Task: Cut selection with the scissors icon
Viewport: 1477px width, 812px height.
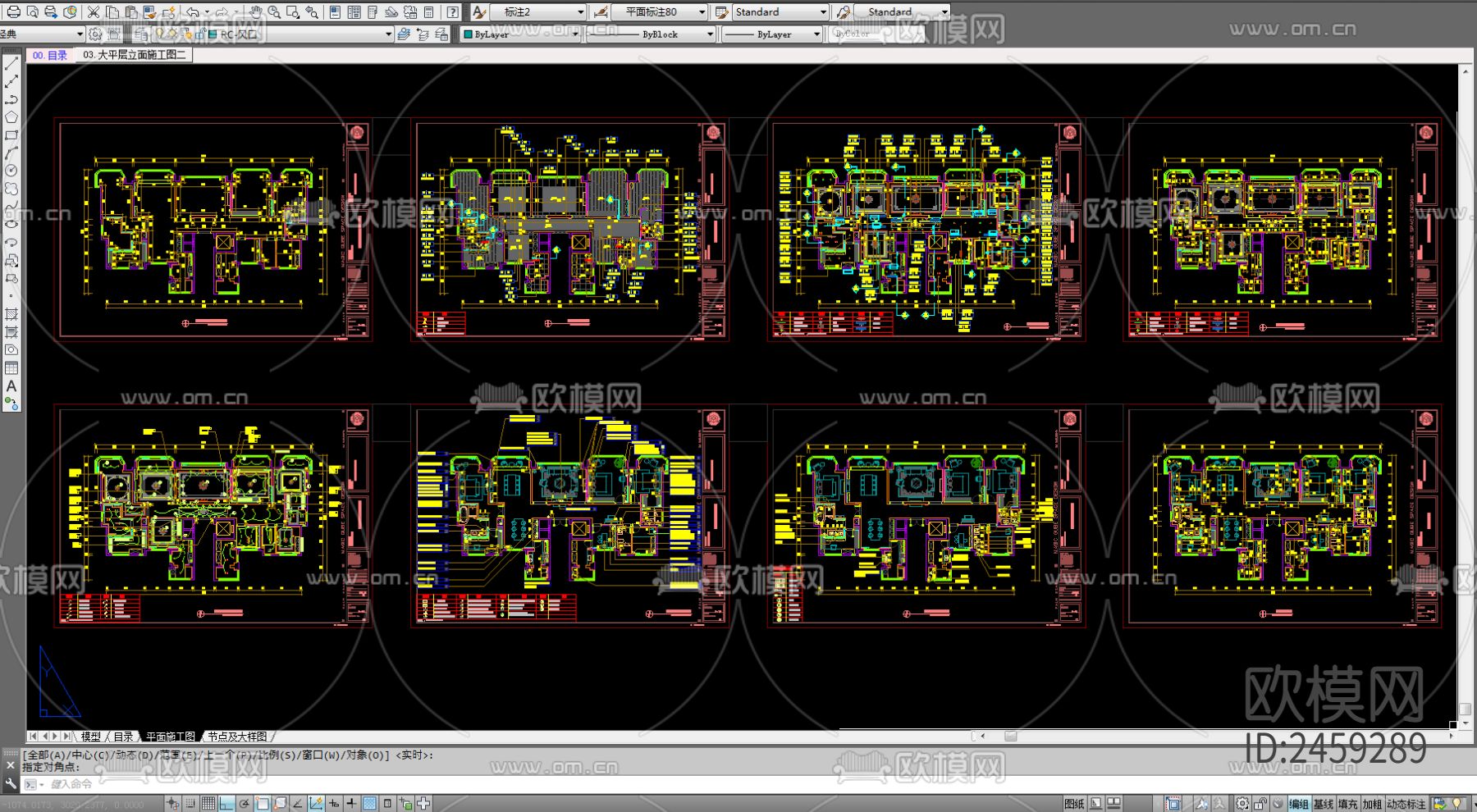Action: click(x=94, y=12)
